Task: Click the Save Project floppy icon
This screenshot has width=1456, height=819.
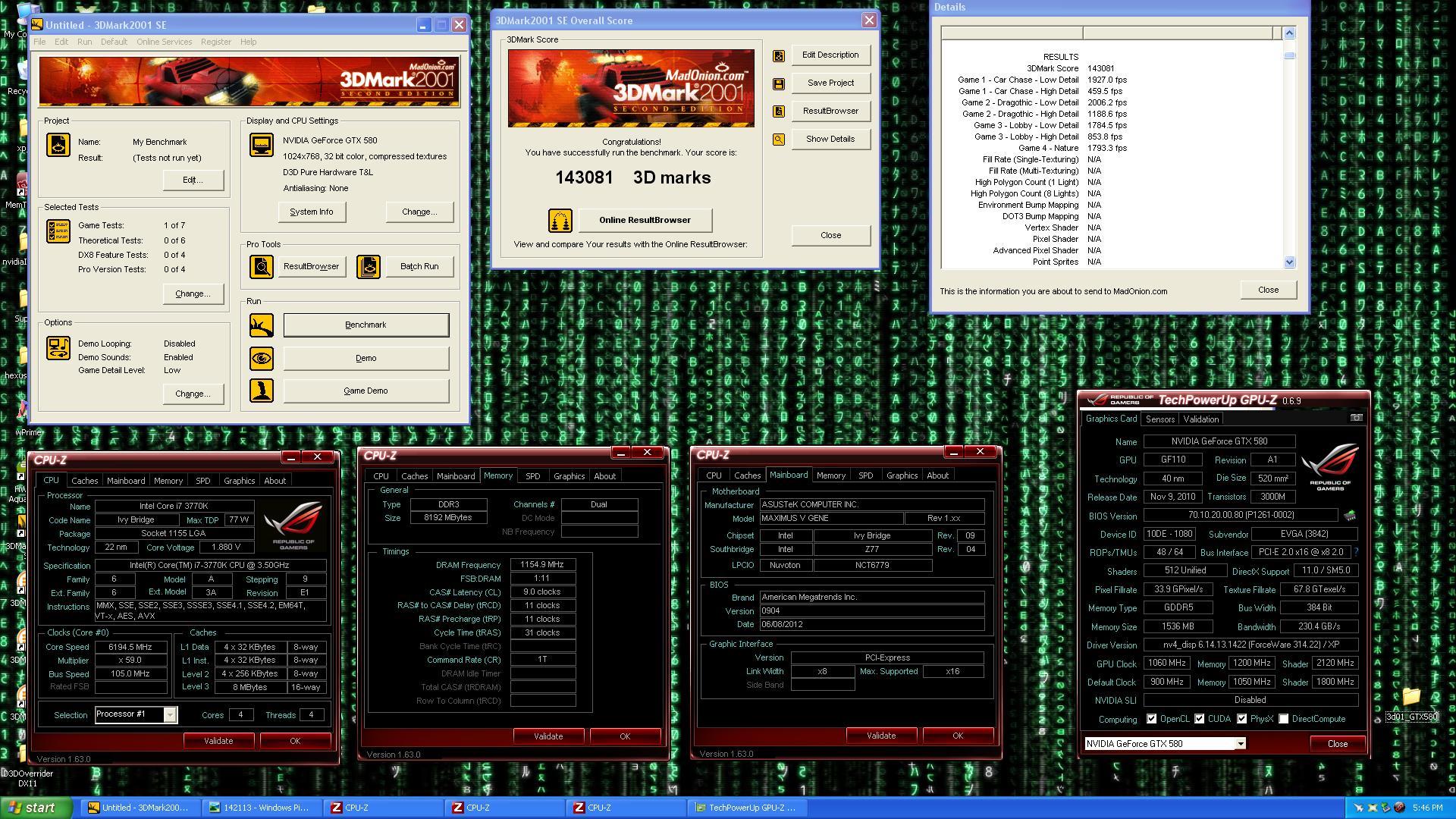Action: (779, 83)
